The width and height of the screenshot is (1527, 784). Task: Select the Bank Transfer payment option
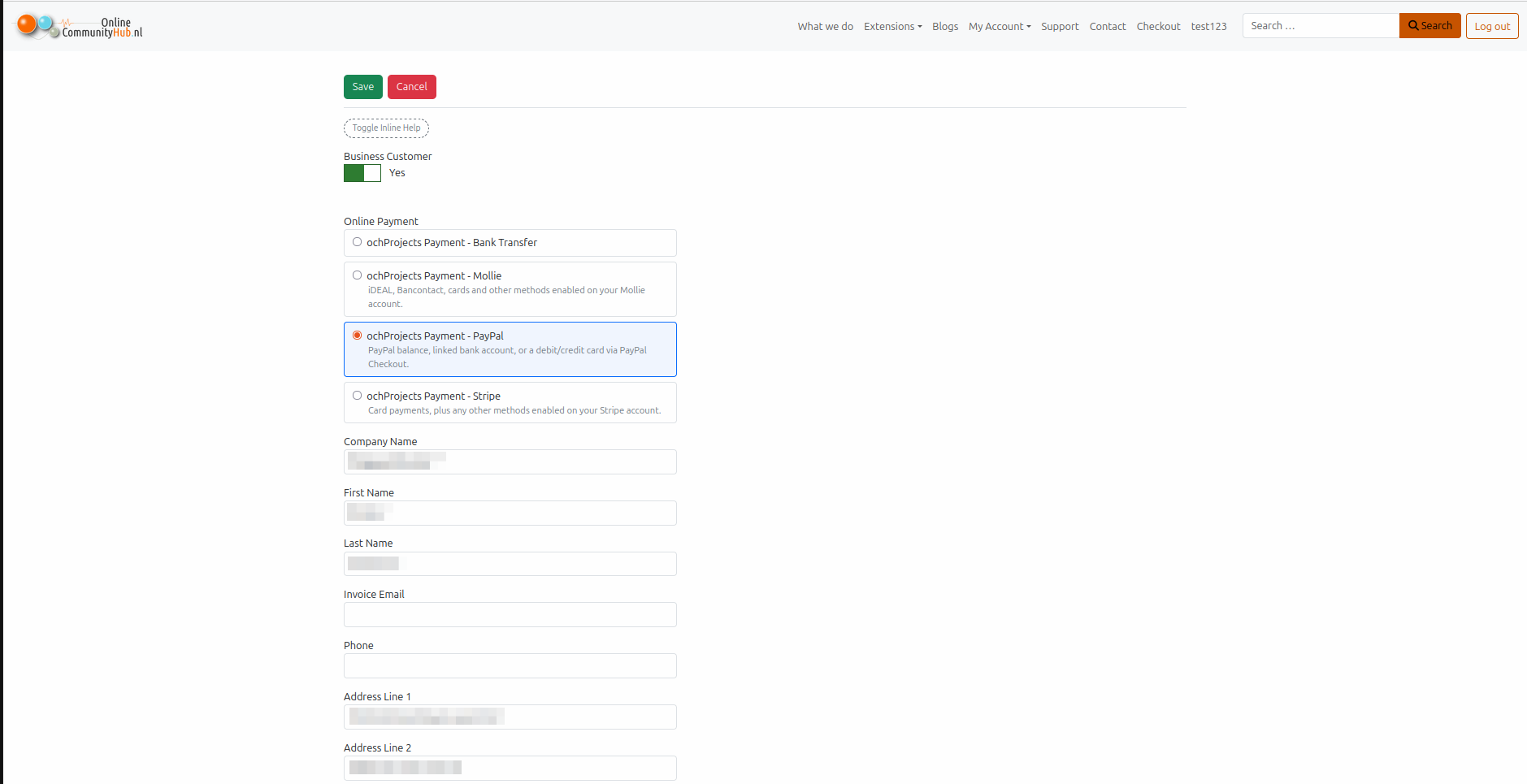(357, 242)
